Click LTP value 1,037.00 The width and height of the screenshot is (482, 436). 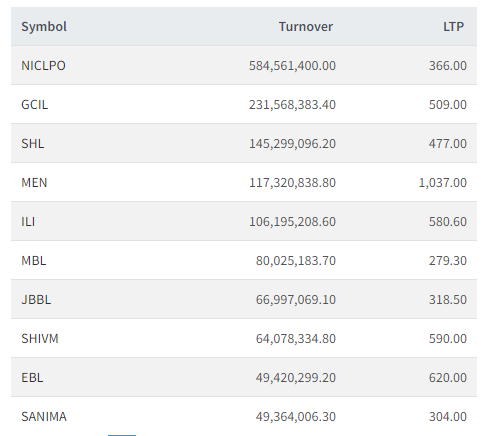click(x=443, y=183)
